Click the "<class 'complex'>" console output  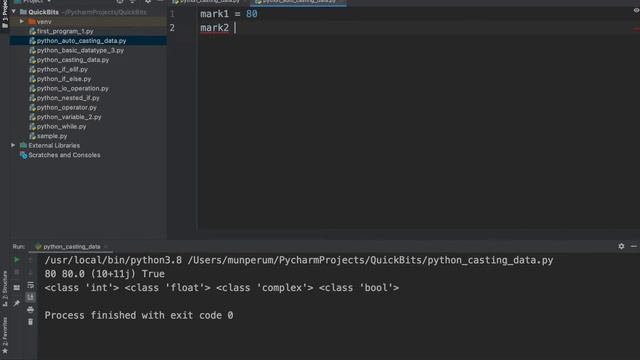point(264,288)
